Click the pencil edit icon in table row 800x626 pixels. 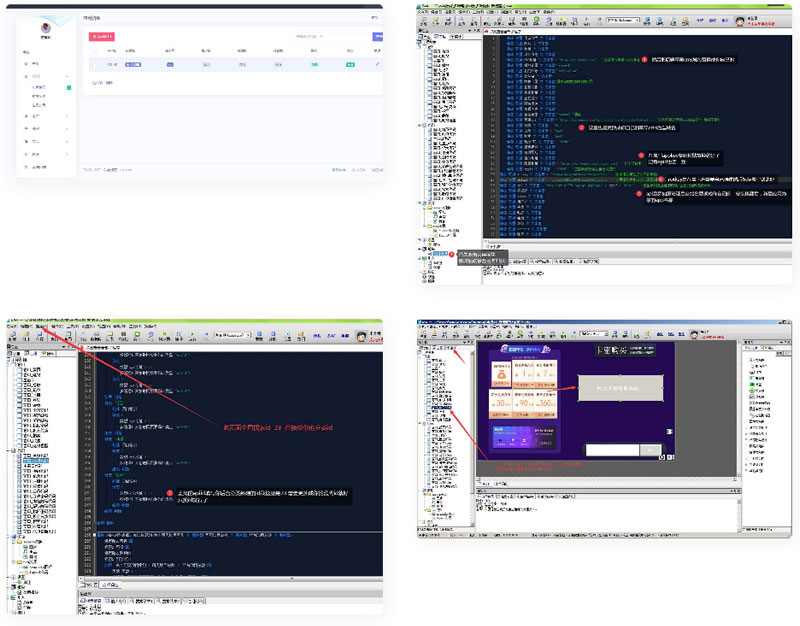[377, 64]
